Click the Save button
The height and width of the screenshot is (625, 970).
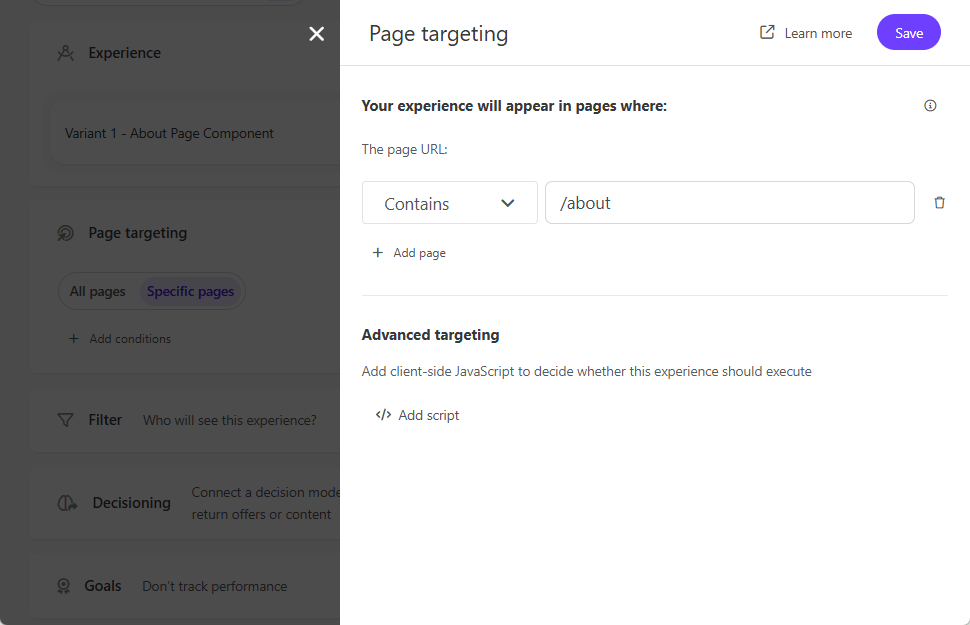click(x=908, y=33)
